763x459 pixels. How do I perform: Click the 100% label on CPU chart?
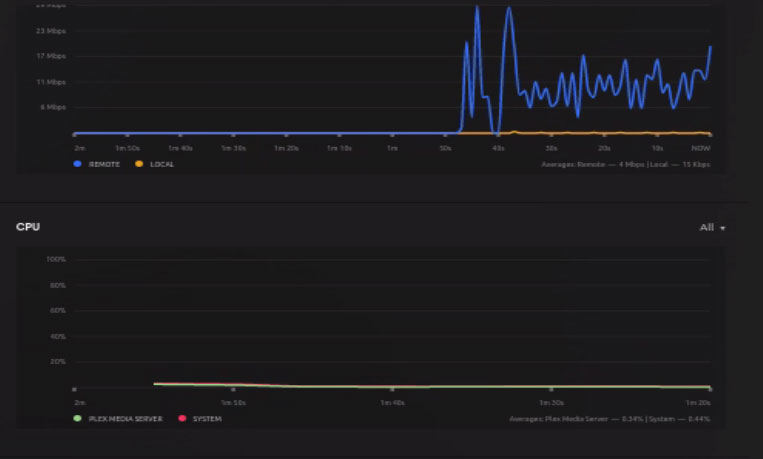56,259
